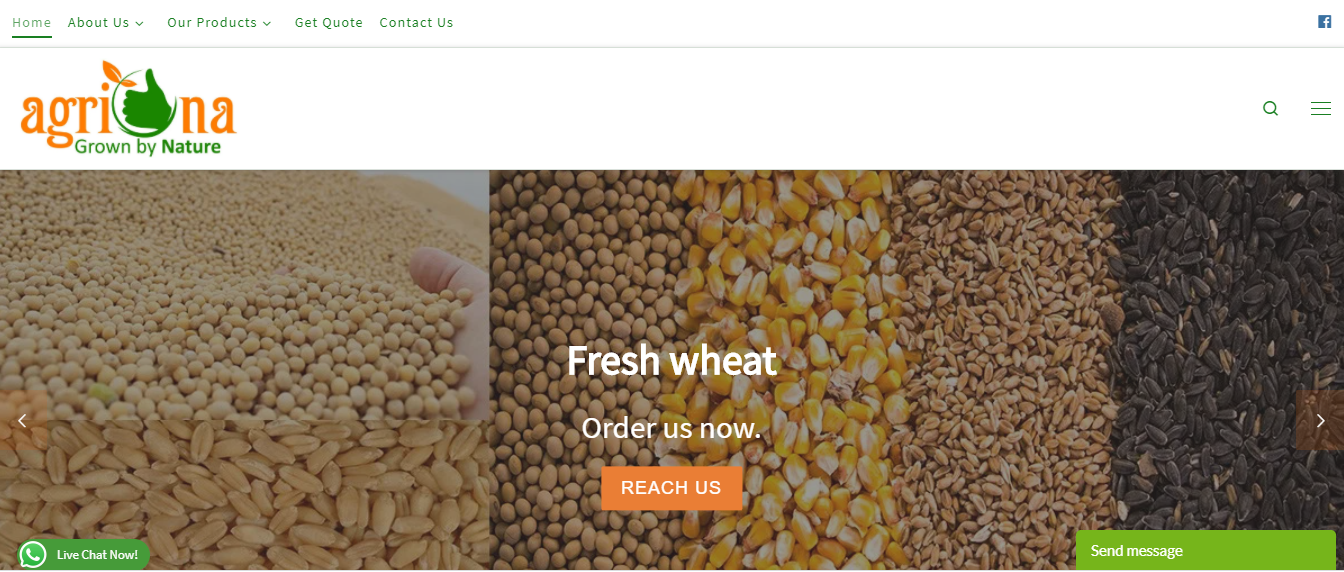Expand the Our Products chevron
Screen dimensions: 1344x572
267,23
